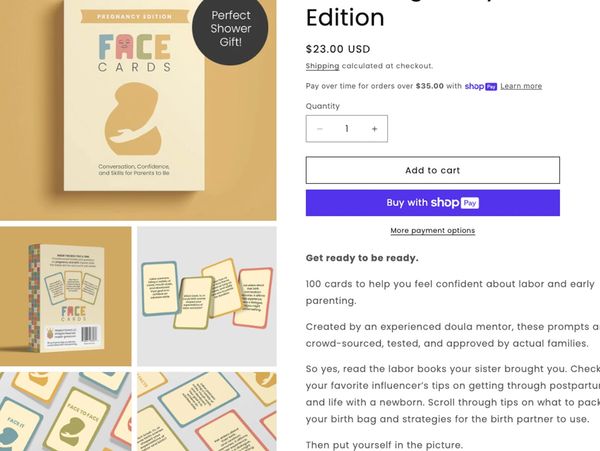Open the main Face Cards box image
This screenshot has height=451, width=600.
[x=138, y=110]
